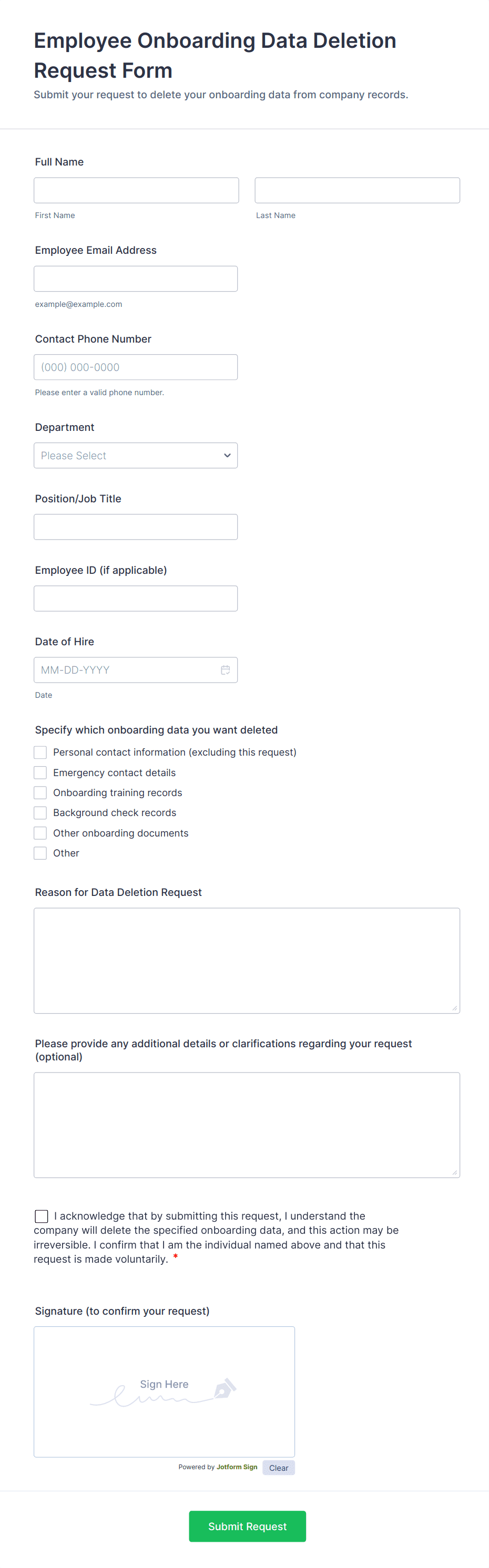Click the Last Name field
Viewport: 489px width, 1568px height.
(357, 191)
